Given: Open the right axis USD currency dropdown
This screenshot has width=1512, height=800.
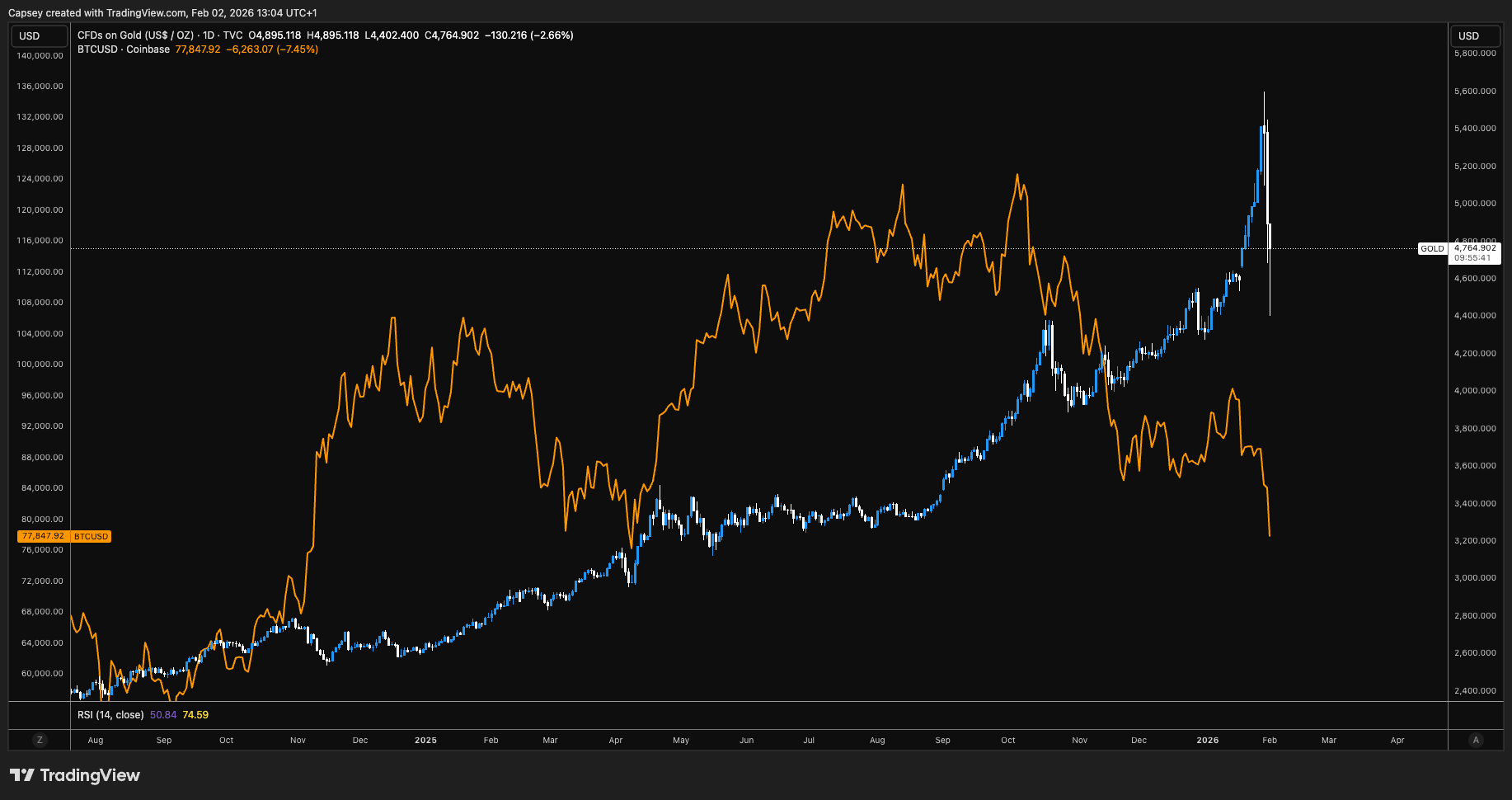Looking at the screenshot, I should (1476, 36).
